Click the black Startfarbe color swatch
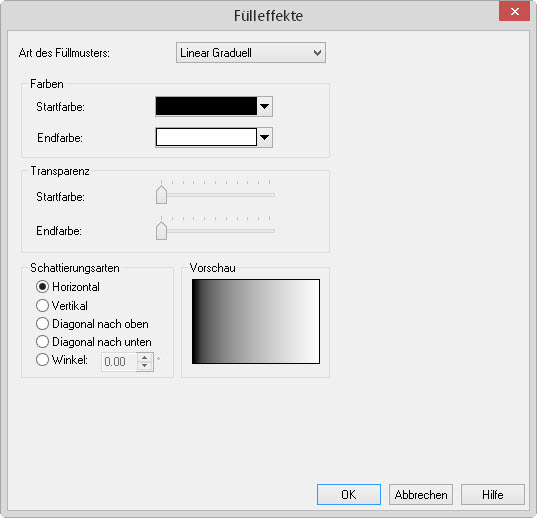 pyautogui.click(x=206, y=106)
